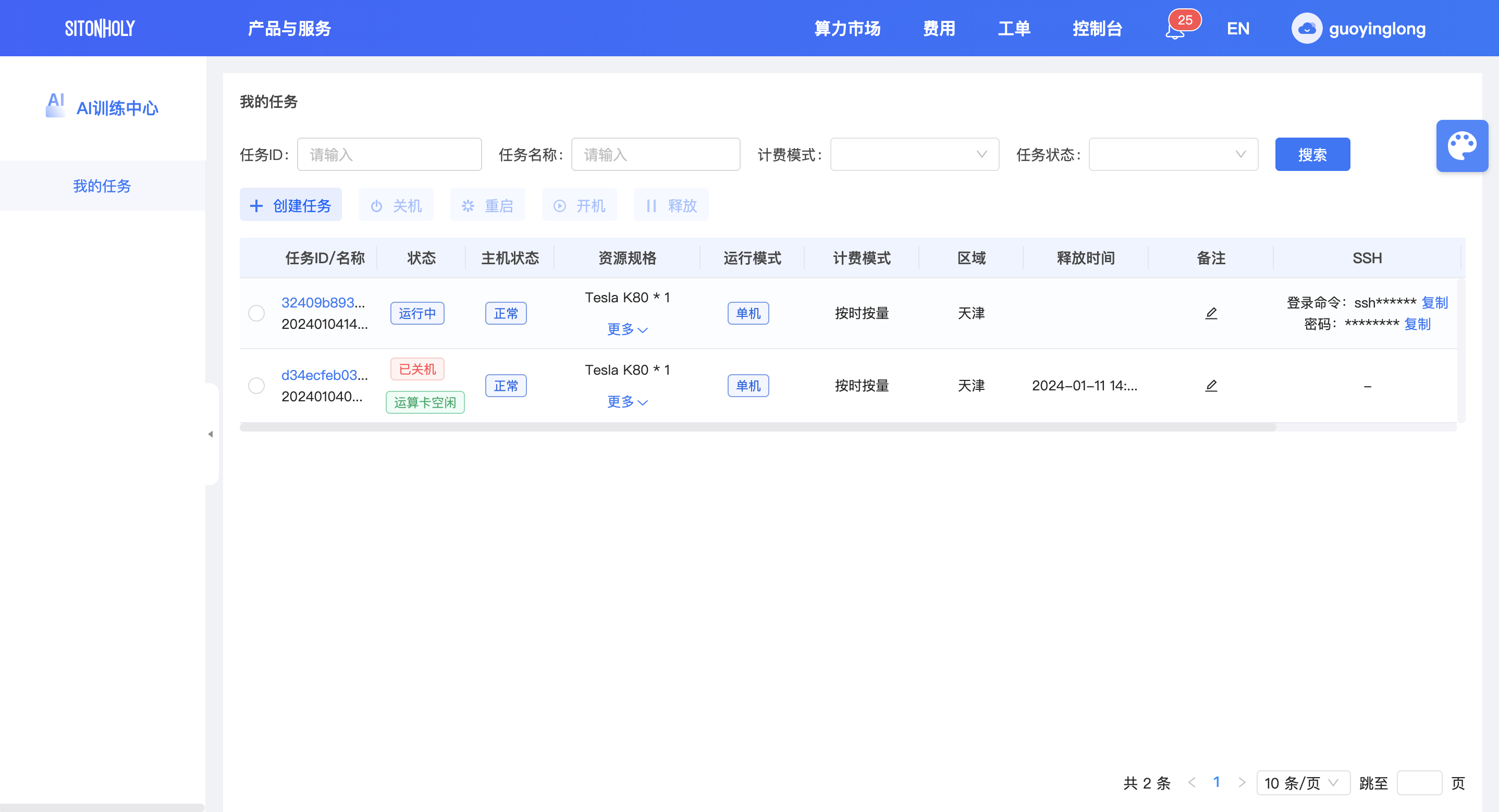Screen dimensions: 1499x812
Task: Click the 任务ID/名称 column header
Action: point(325,258)
